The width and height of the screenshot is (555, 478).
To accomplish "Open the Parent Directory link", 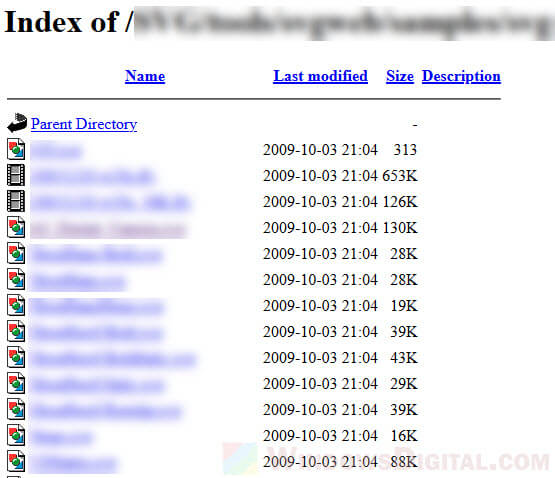I will (x=84, y=124).
